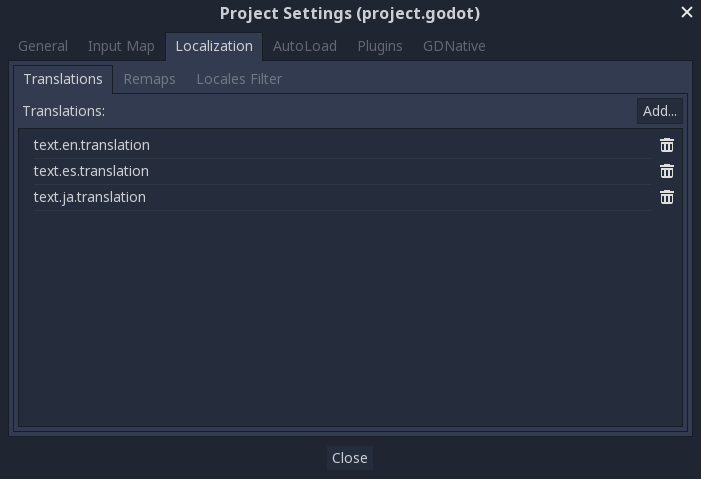Close the Project Settings dialog with X
The width and height of the screenshot is (701, 479).
pyautogui.click(x=687, y=13)
